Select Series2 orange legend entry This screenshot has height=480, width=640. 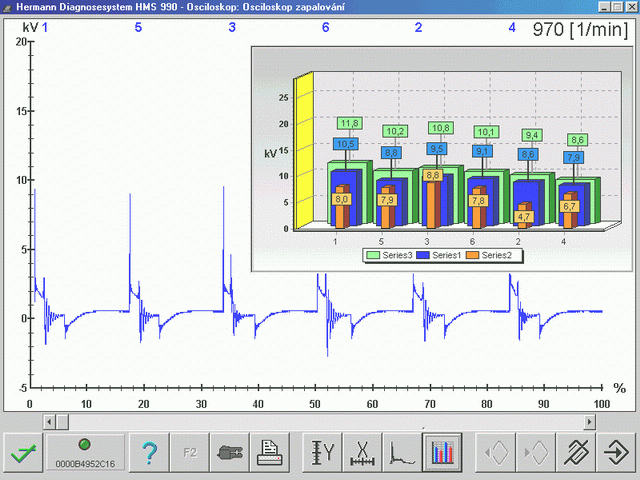(x=489, y=256)
